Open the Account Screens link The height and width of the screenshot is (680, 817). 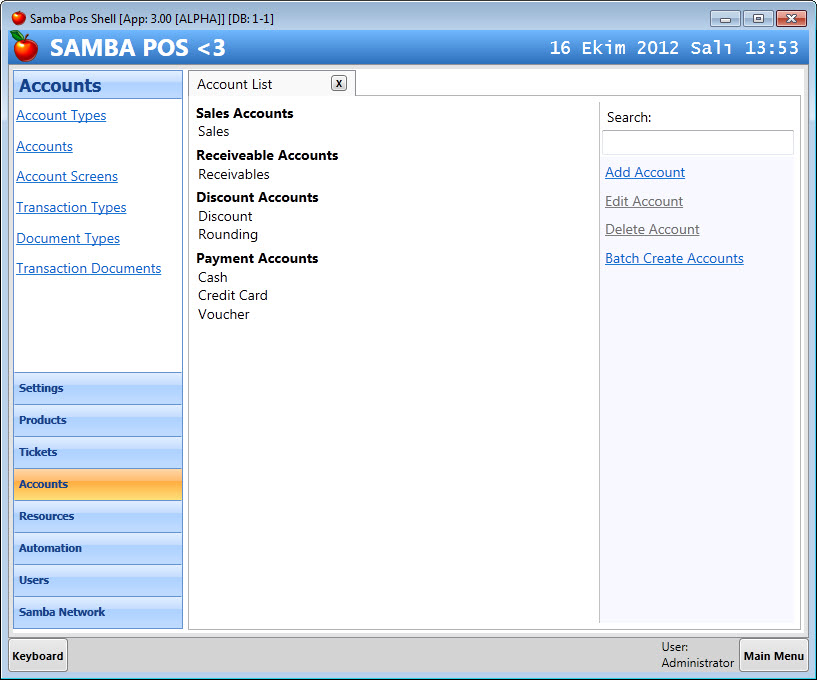click(x=67, y=176)
